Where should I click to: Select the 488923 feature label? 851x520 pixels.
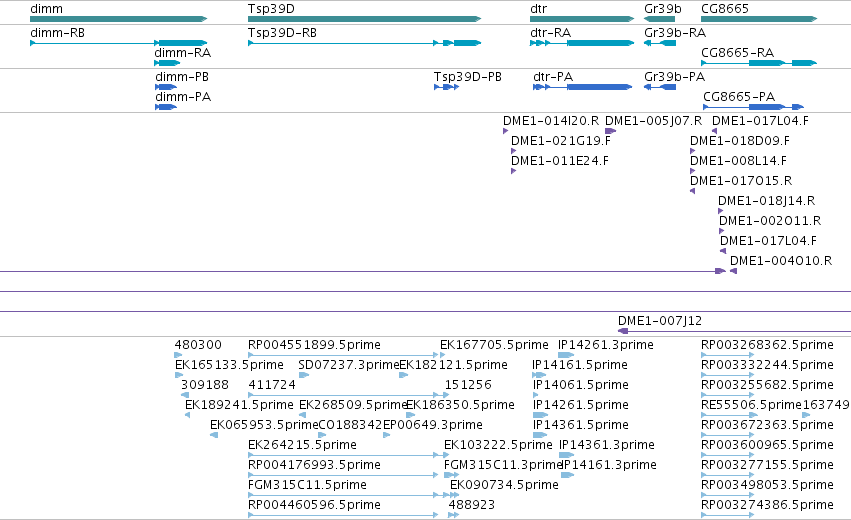pyautogui.click(x=472, y=505)
